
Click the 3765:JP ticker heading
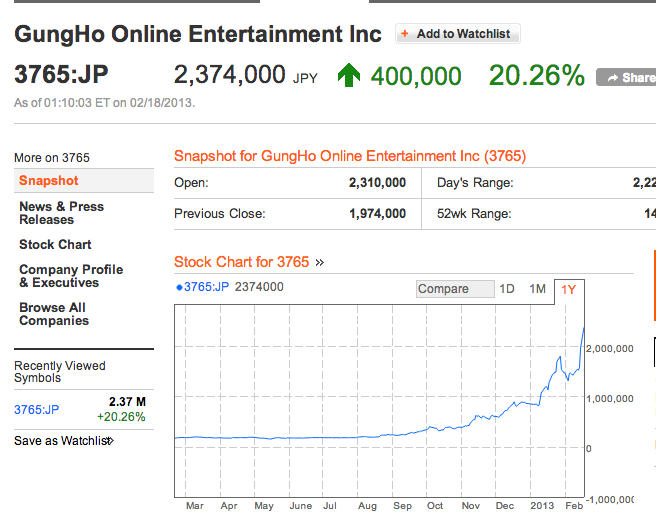(x=61, y=74)
